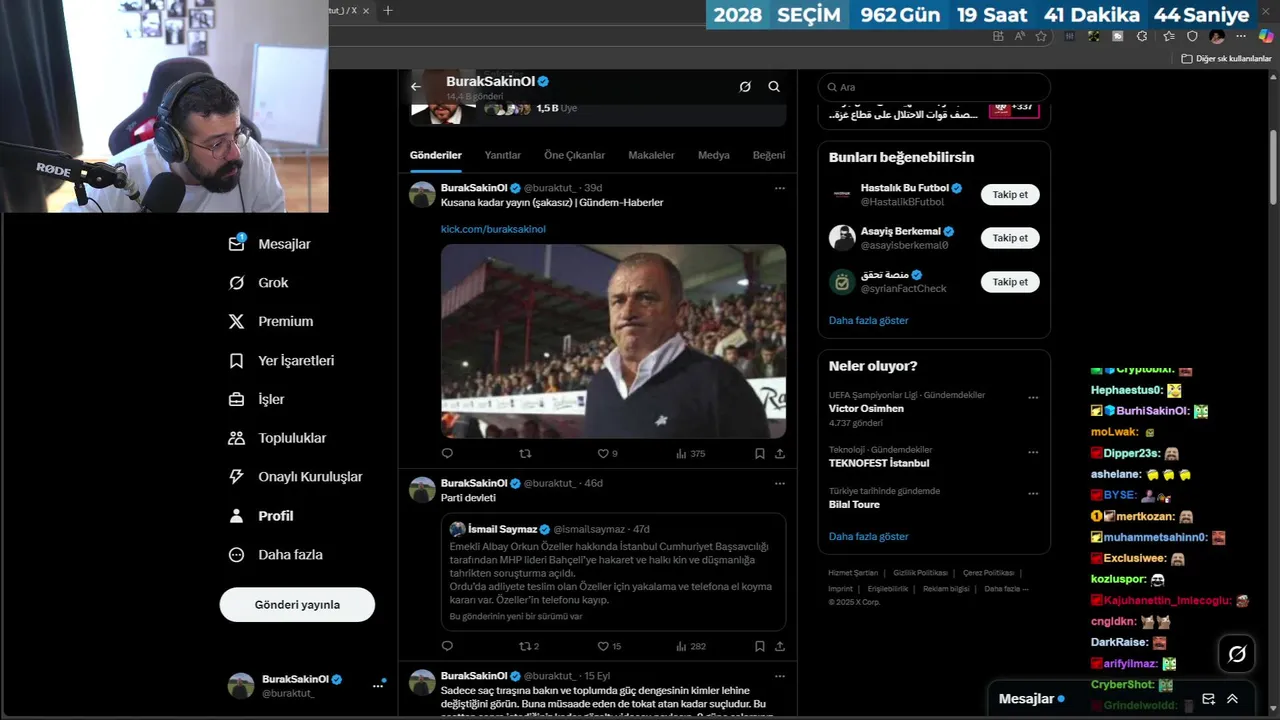Reply to the Kusana kadar yayın post
The width and height of the screenshot is (1280, 720).
click(x=447, y=453)
